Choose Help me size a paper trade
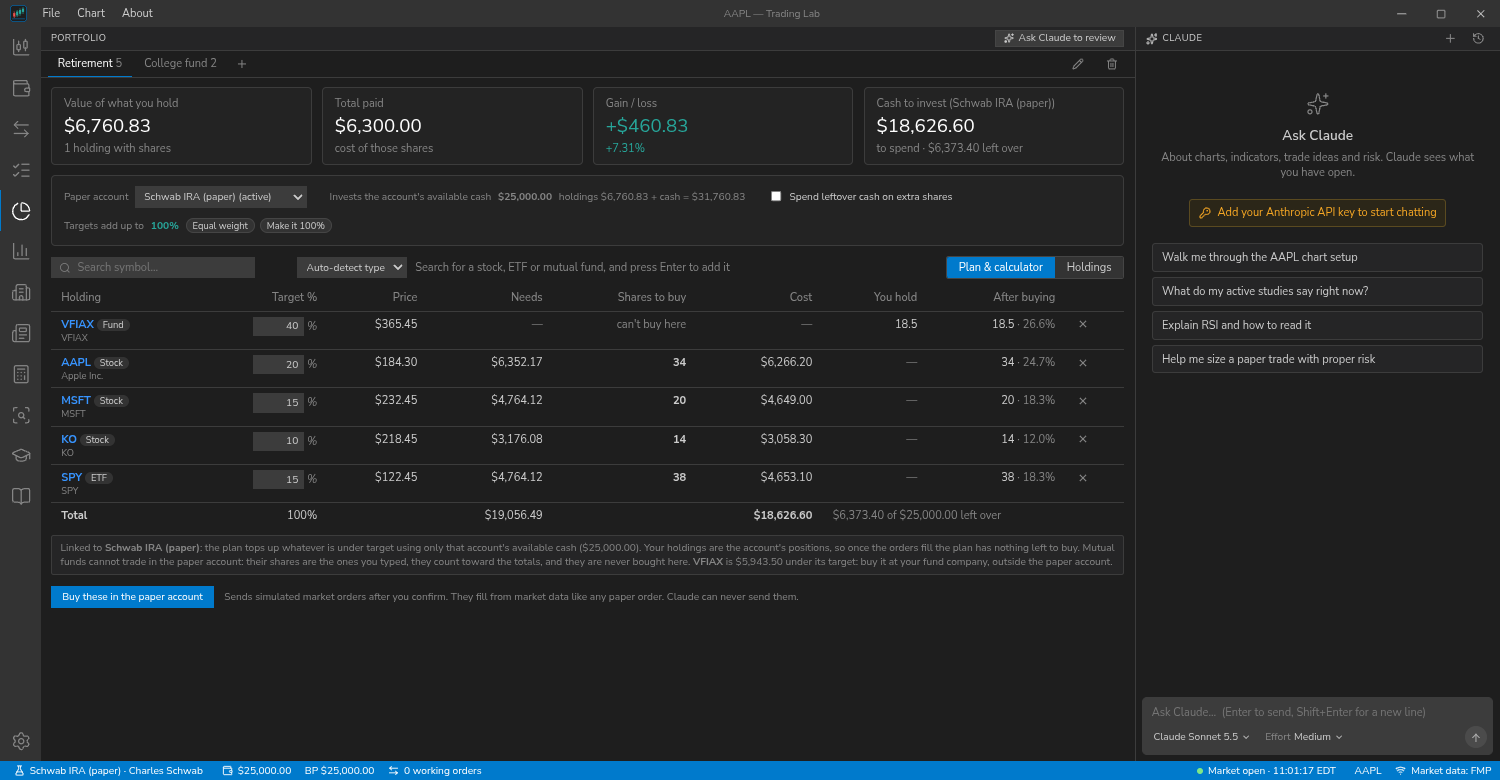 [x=1317, y=359]
